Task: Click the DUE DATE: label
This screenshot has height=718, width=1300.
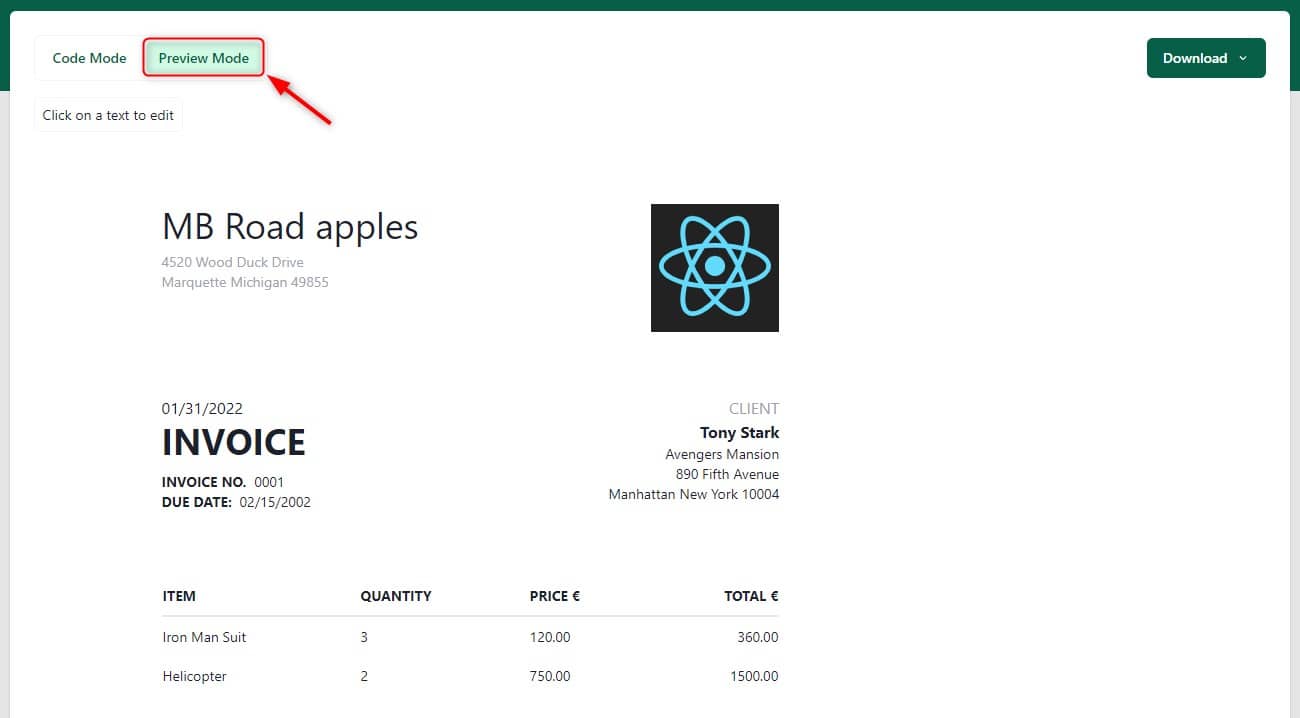Action: [x=197, y=502]
